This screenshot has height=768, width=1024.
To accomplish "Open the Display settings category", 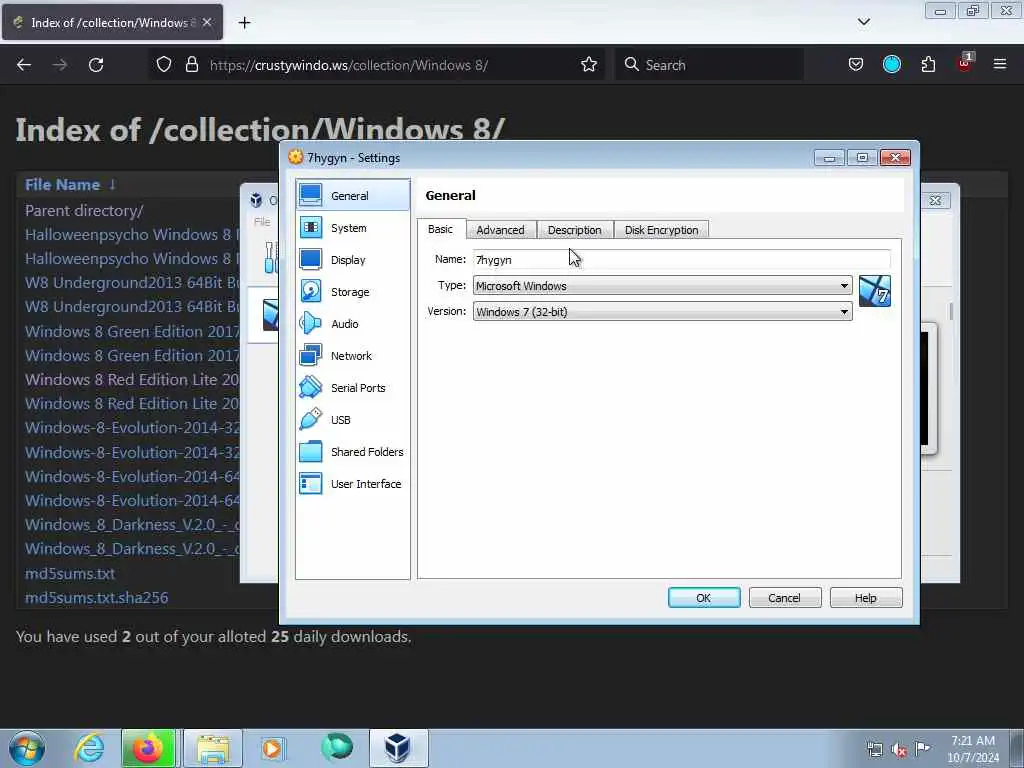I will pos(353,260).
